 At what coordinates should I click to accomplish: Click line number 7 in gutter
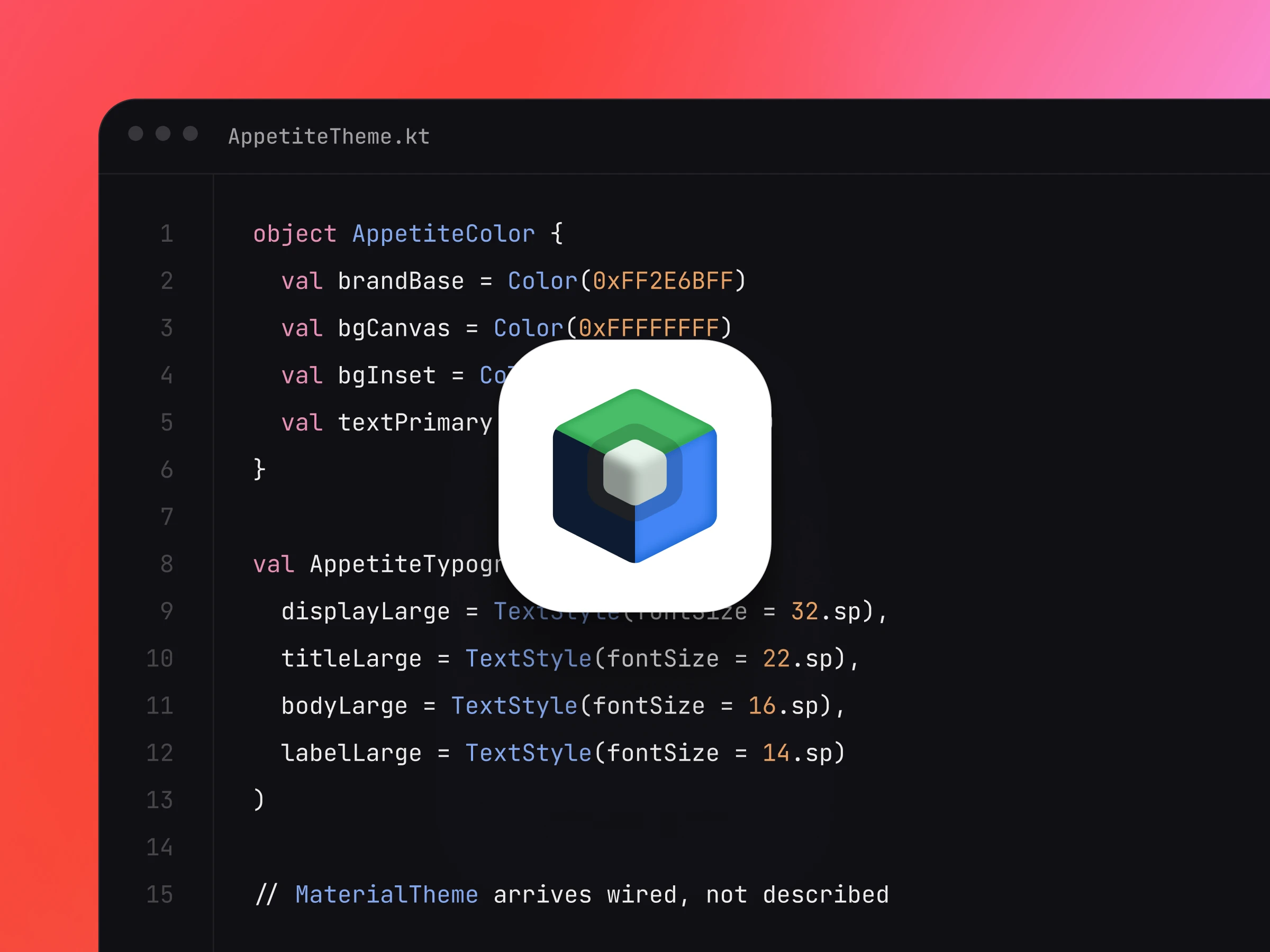[x=167, y=516]
